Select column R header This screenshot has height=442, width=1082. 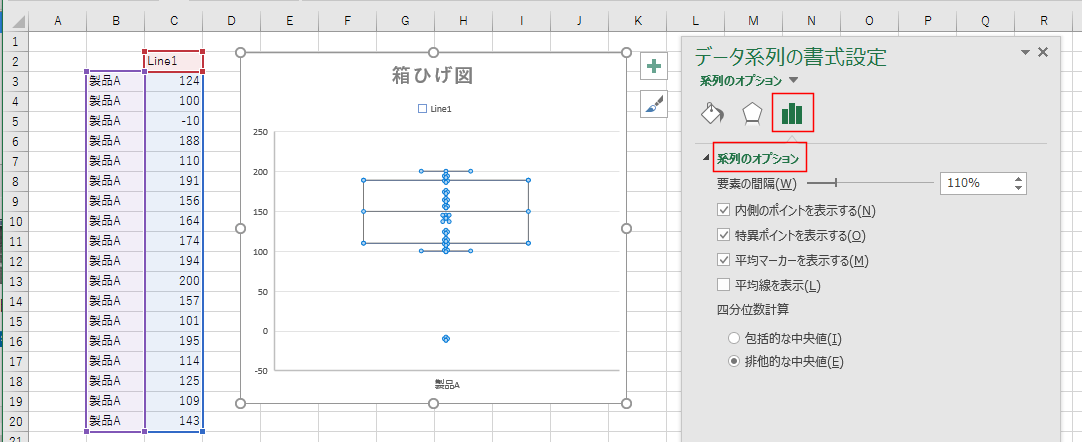point(1043,22)
